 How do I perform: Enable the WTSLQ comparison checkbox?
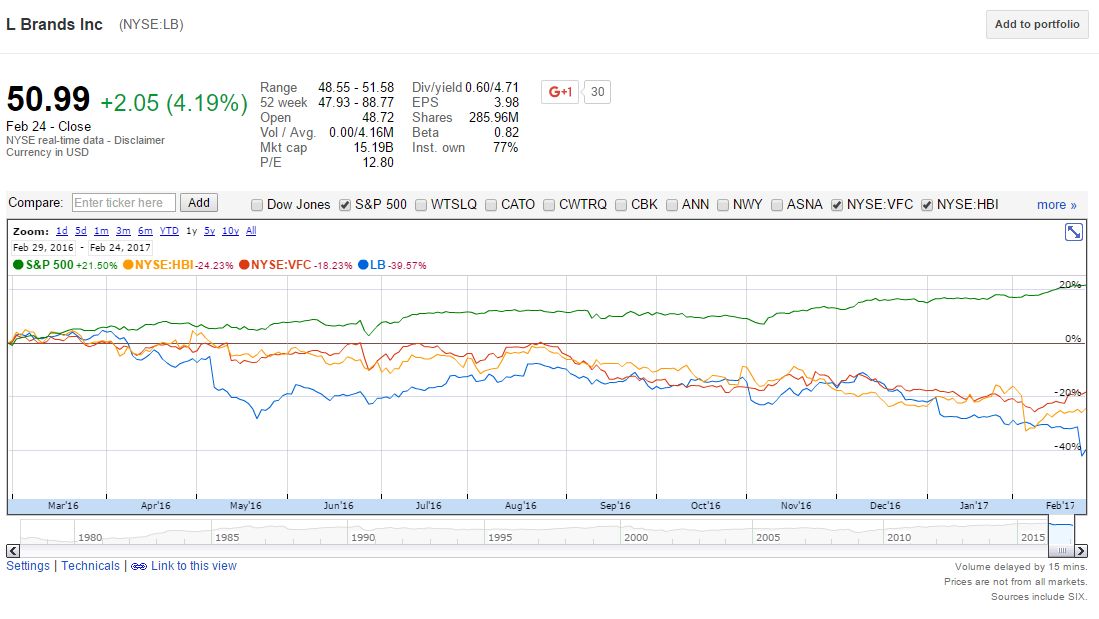pos(421,205)
